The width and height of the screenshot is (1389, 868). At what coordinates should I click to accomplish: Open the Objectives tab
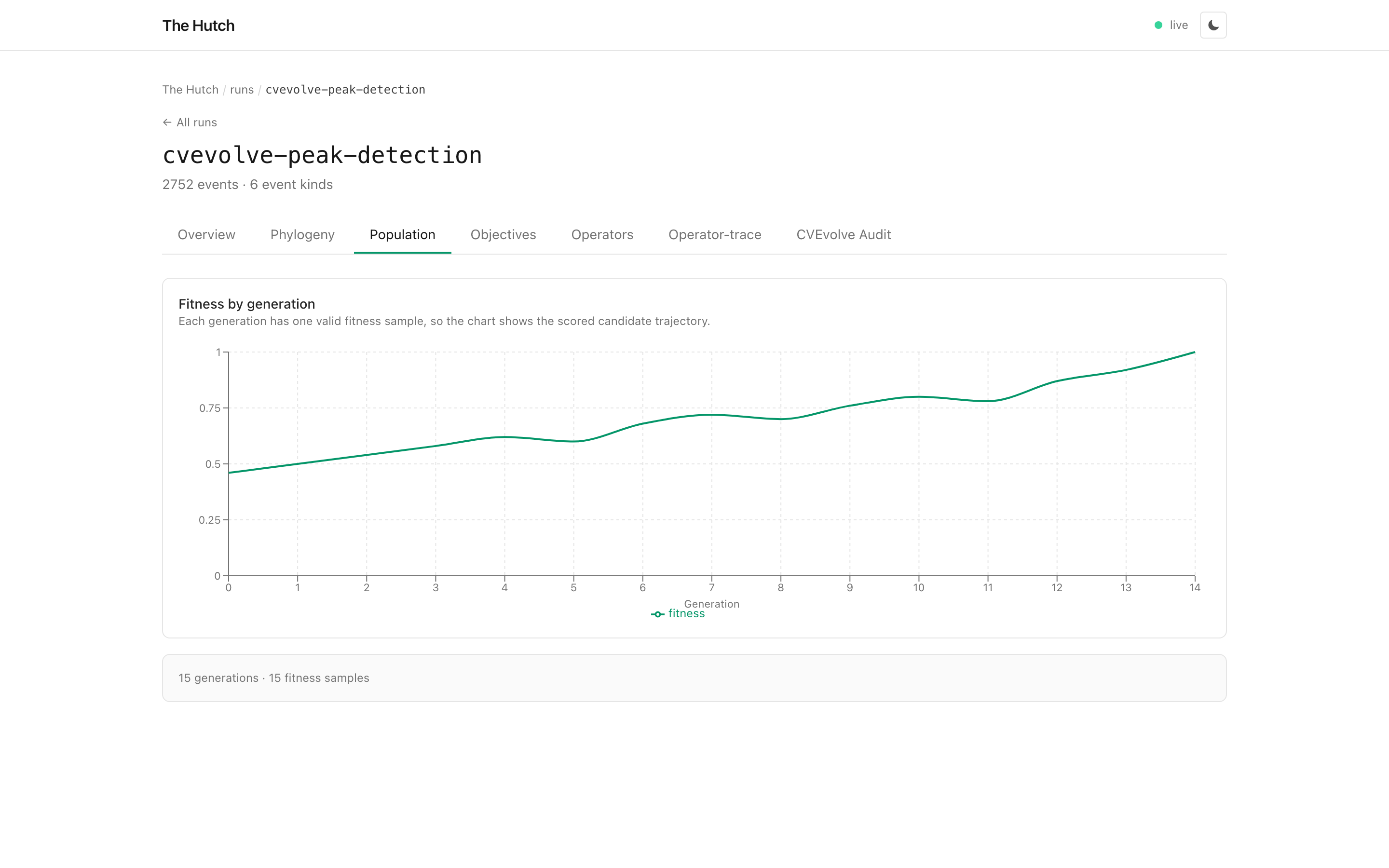504,235
